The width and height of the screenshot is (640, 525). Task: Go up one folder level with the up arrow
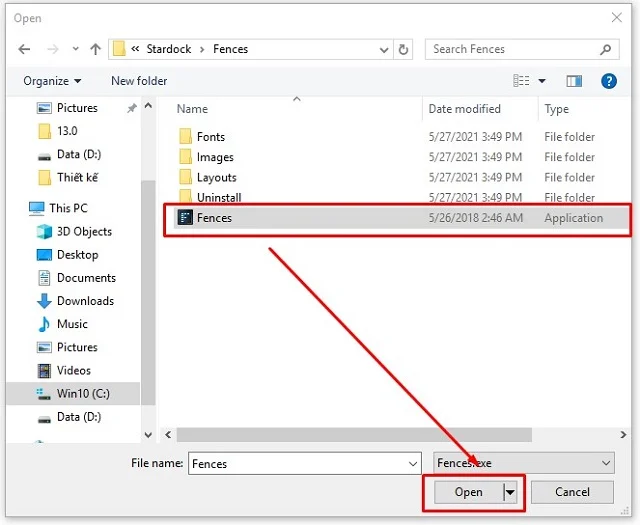click(96, 49)
